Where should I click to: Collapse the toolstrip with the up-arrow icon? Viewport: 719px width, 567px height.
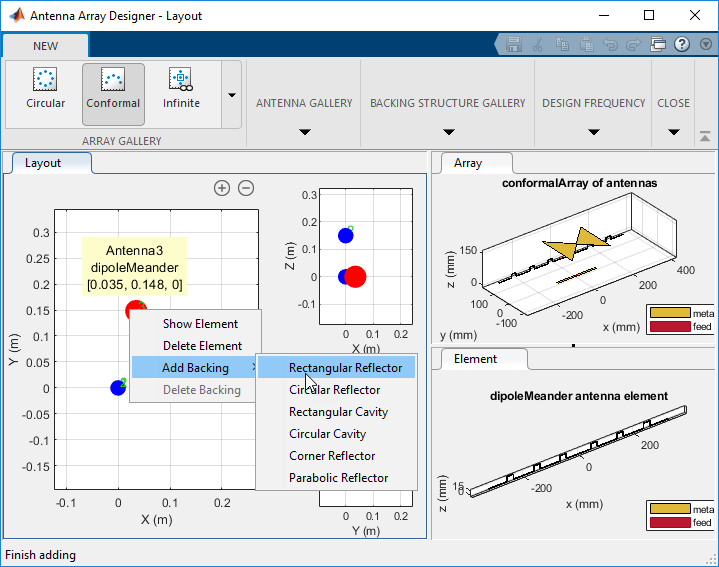pyautogui.click(x=705, y=137)
